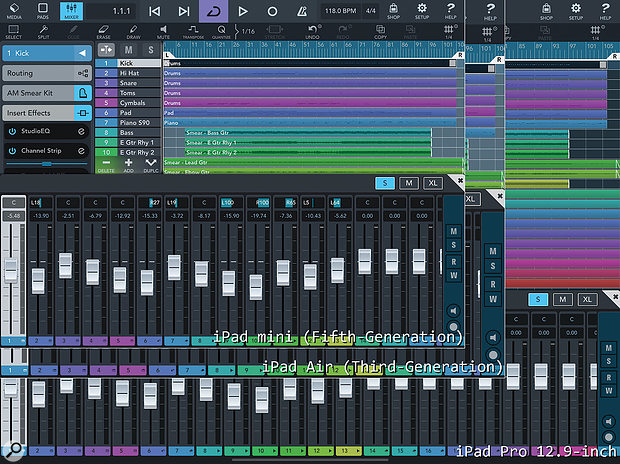This screenshot has width=620, height=464.
Task: Toggle cycle loop mode
Action: [214, 11]
